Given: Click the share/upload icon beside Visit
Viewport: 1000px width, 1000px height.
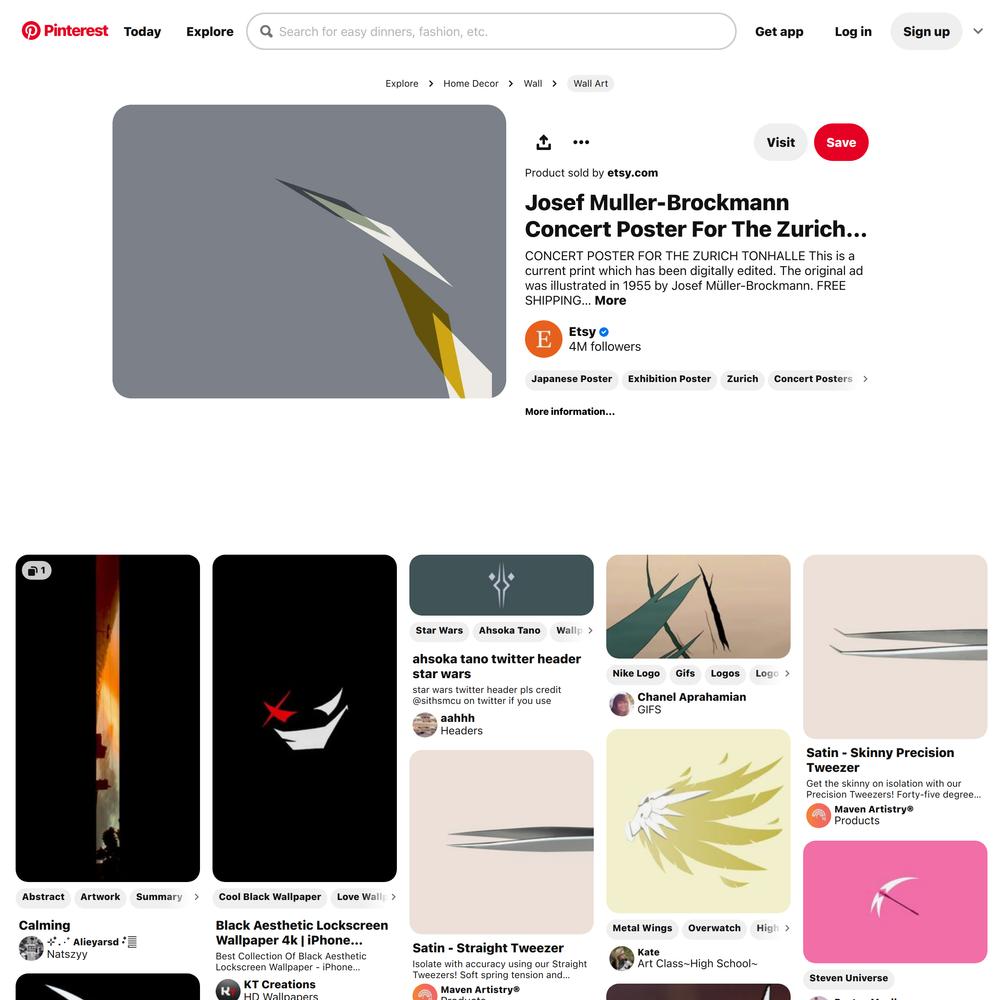Looking at the screenshot, I should tap(543, 142).
